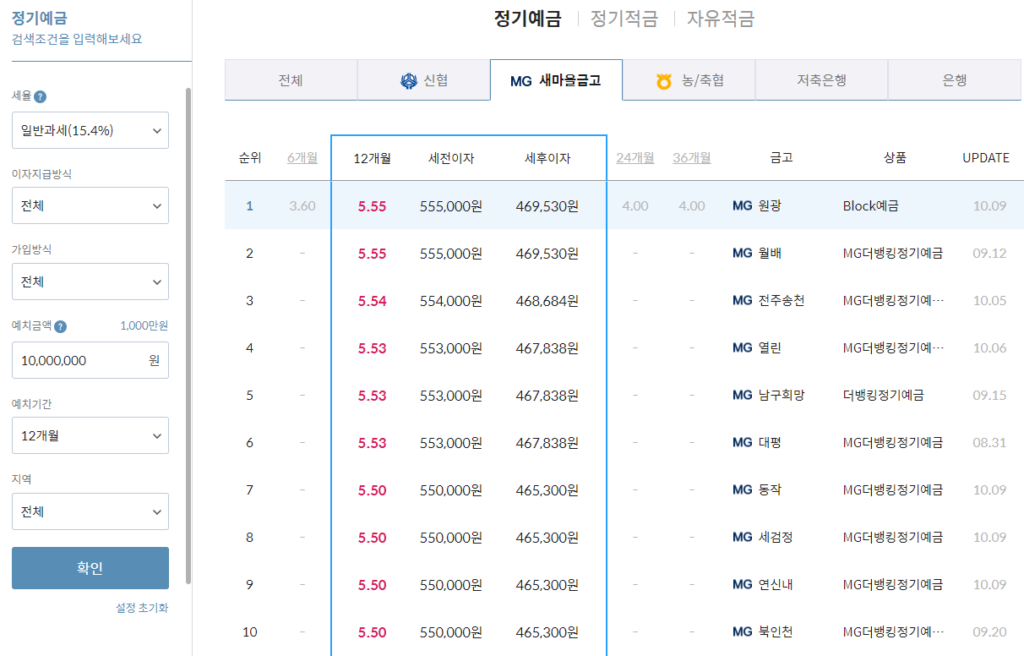Screen dimensions: 1024x656
Task: Switch to the 저축은행 tab
Action: point(821,80)
